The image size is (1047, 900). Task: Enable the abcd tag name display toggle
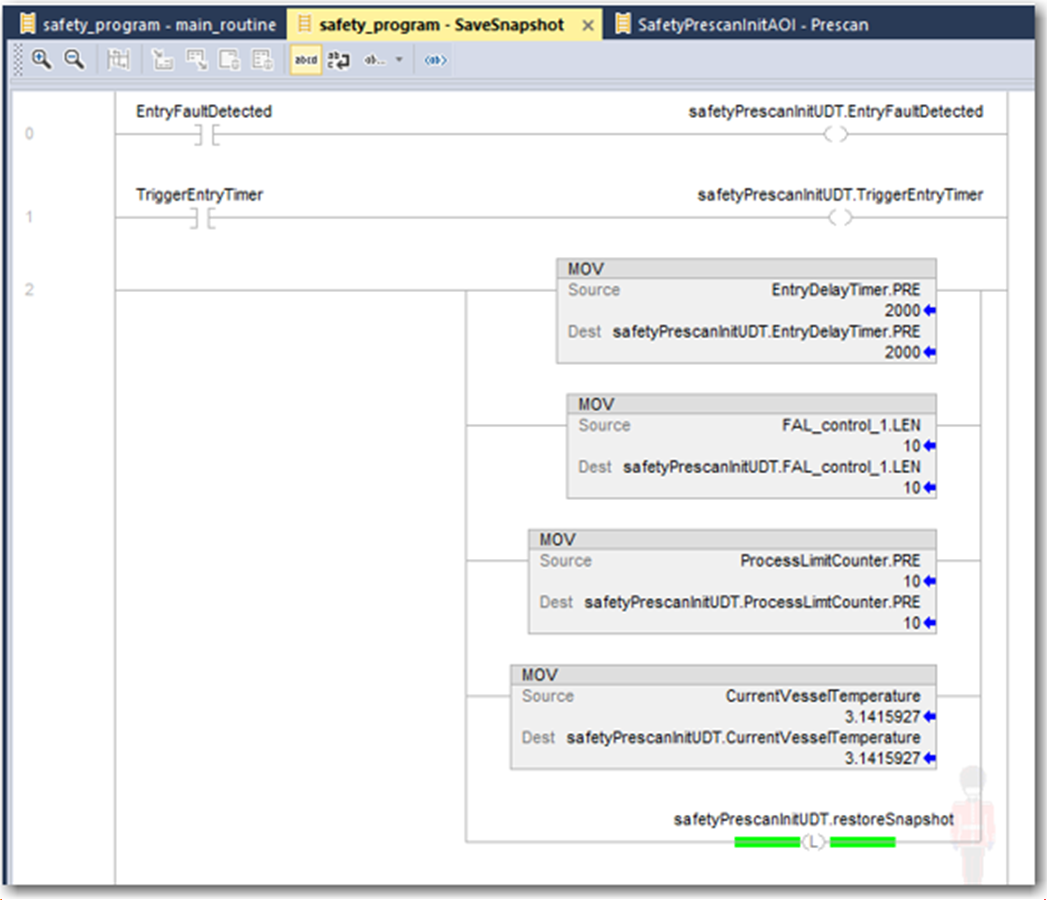pos(305,60)
